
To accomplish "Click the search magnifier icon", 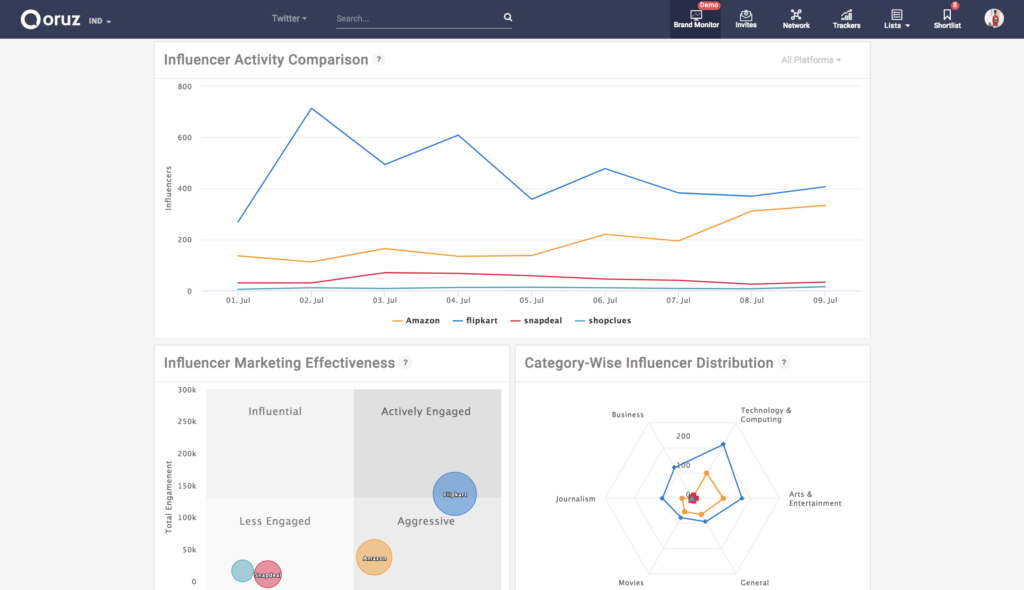I will [507, 18].
